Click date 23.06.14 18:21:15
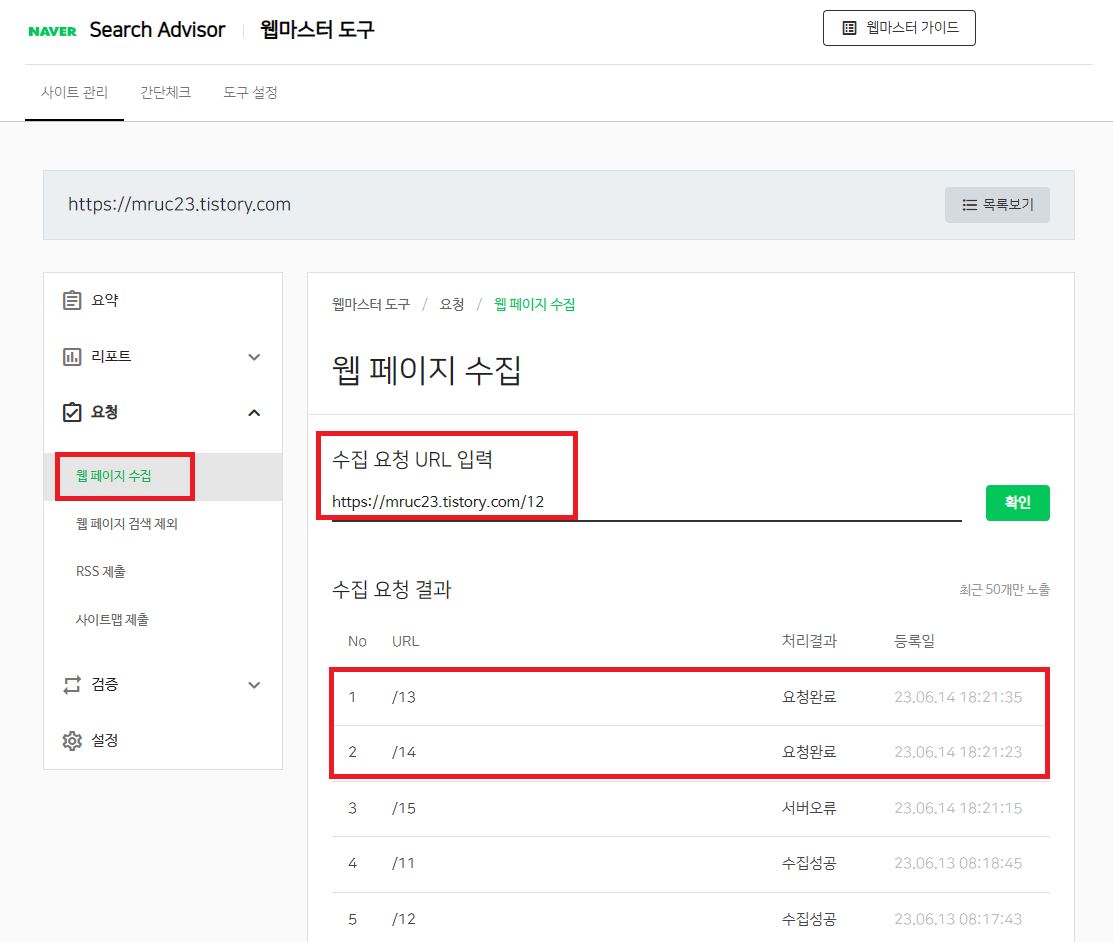The width and height of the screenshot is (1113, 942). tap(958, 808)
